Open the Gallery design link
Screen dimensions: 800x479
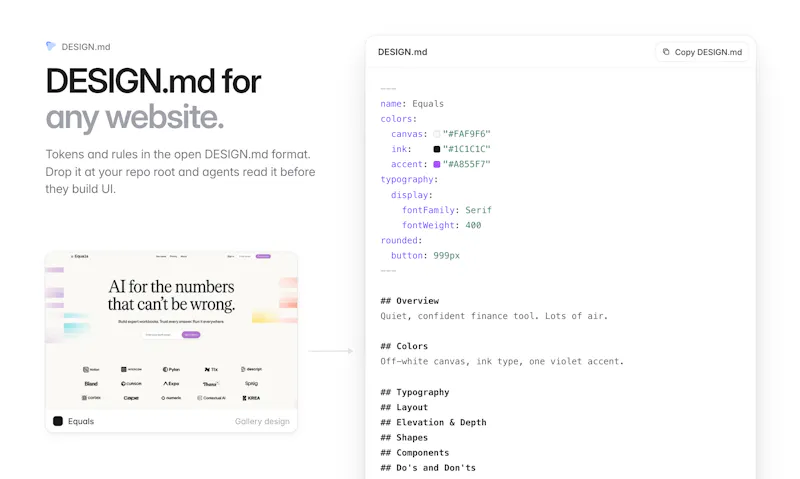(262, 421)
